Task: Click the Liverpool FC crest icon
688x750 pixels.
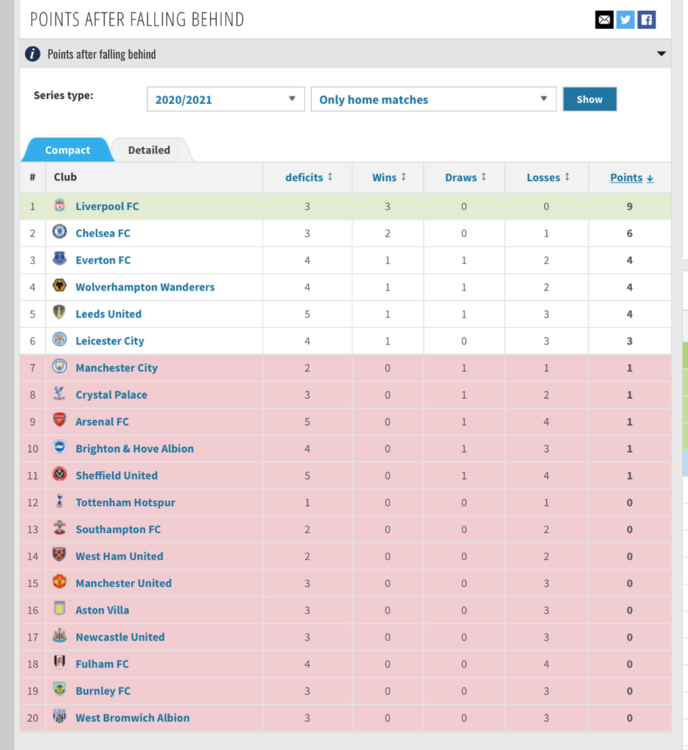Action: point(59,206)
